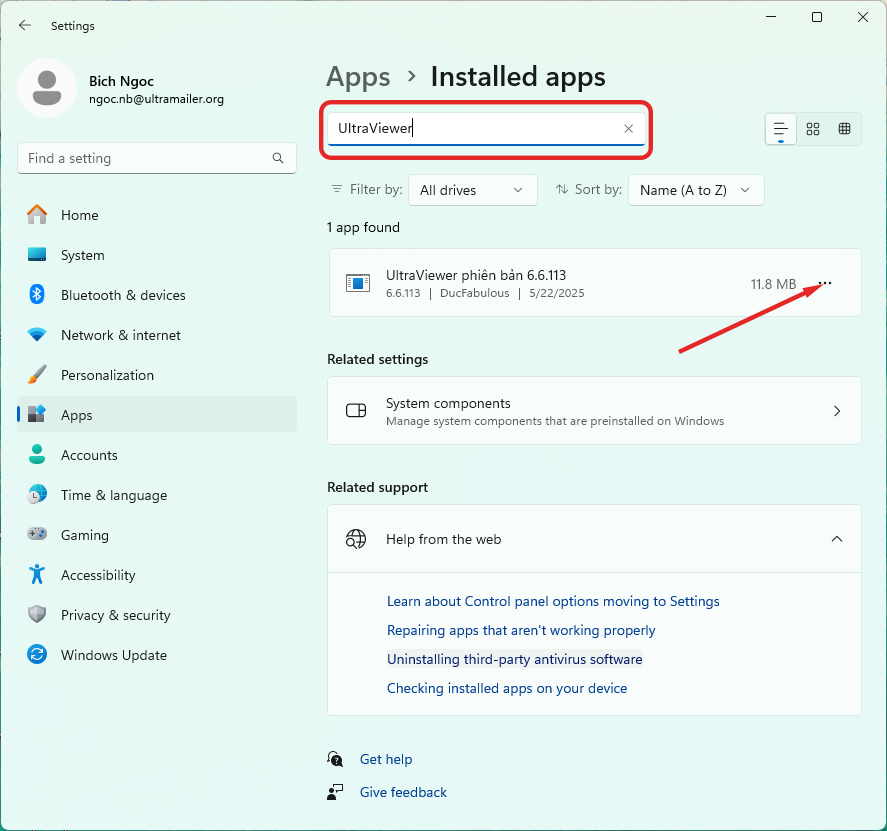This screenshot has height=831, width=887.
Task: Open the All drives filter dropdown
Action: pos(472,189)
